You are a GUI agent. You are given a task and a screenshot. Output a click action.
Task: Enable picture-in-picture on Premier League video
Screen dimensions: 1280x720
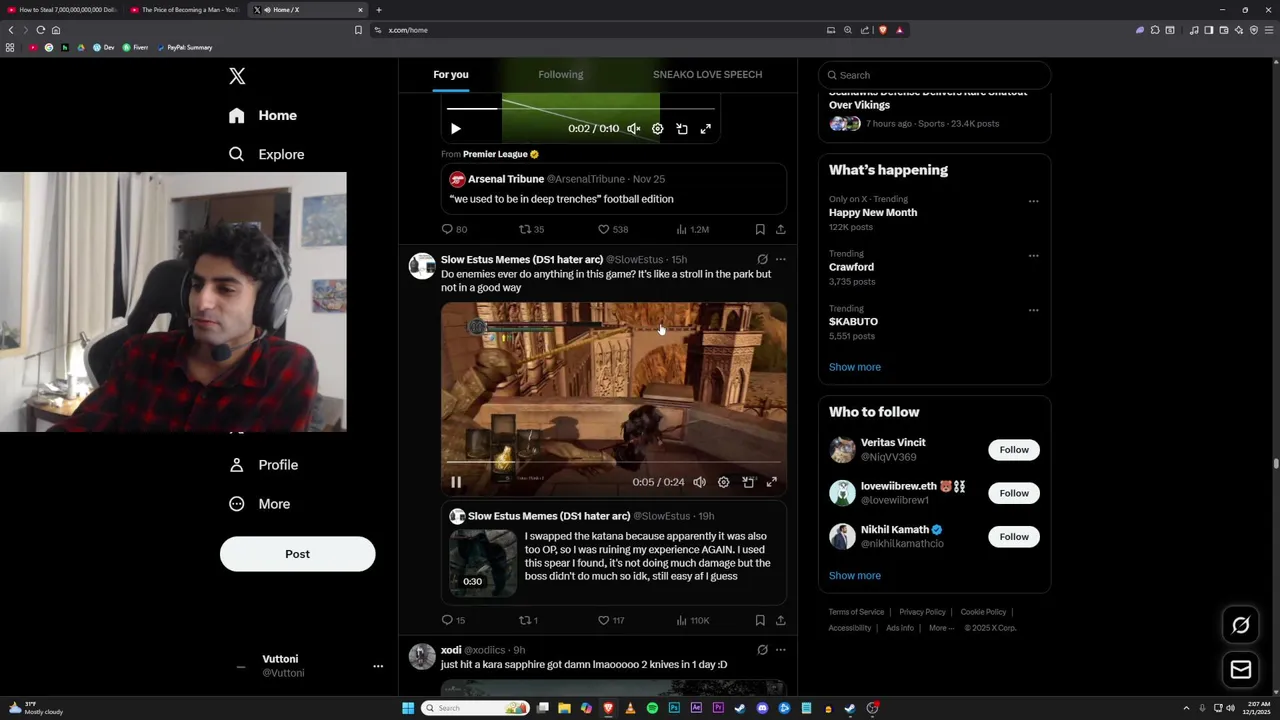click(x=682, y=129)
